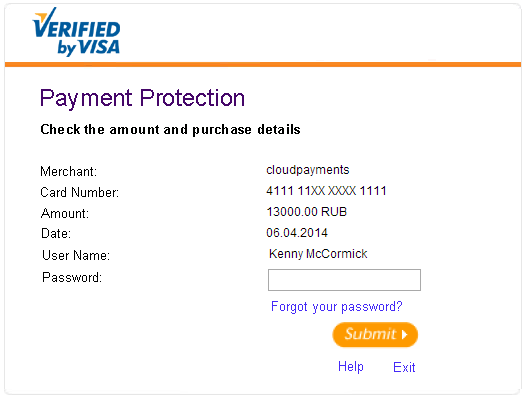Screen dimensions: 526x399
Task: Click the arrow on Submit button
Action: 404,335
